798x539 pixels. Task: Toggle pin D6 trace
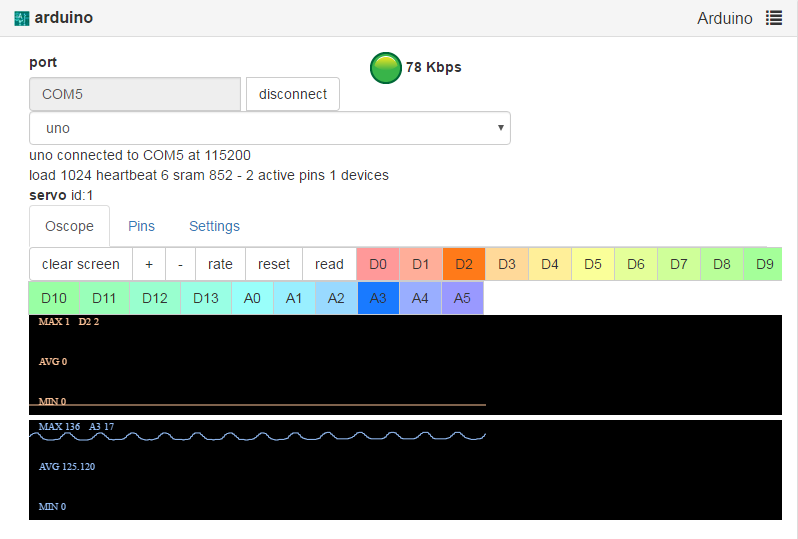click(x=636, y=264)
